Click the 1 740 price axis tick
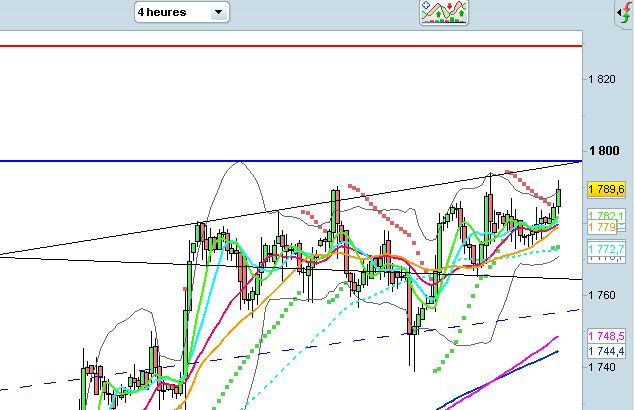This screenshot has height=410, width=635. click(601, 368)
